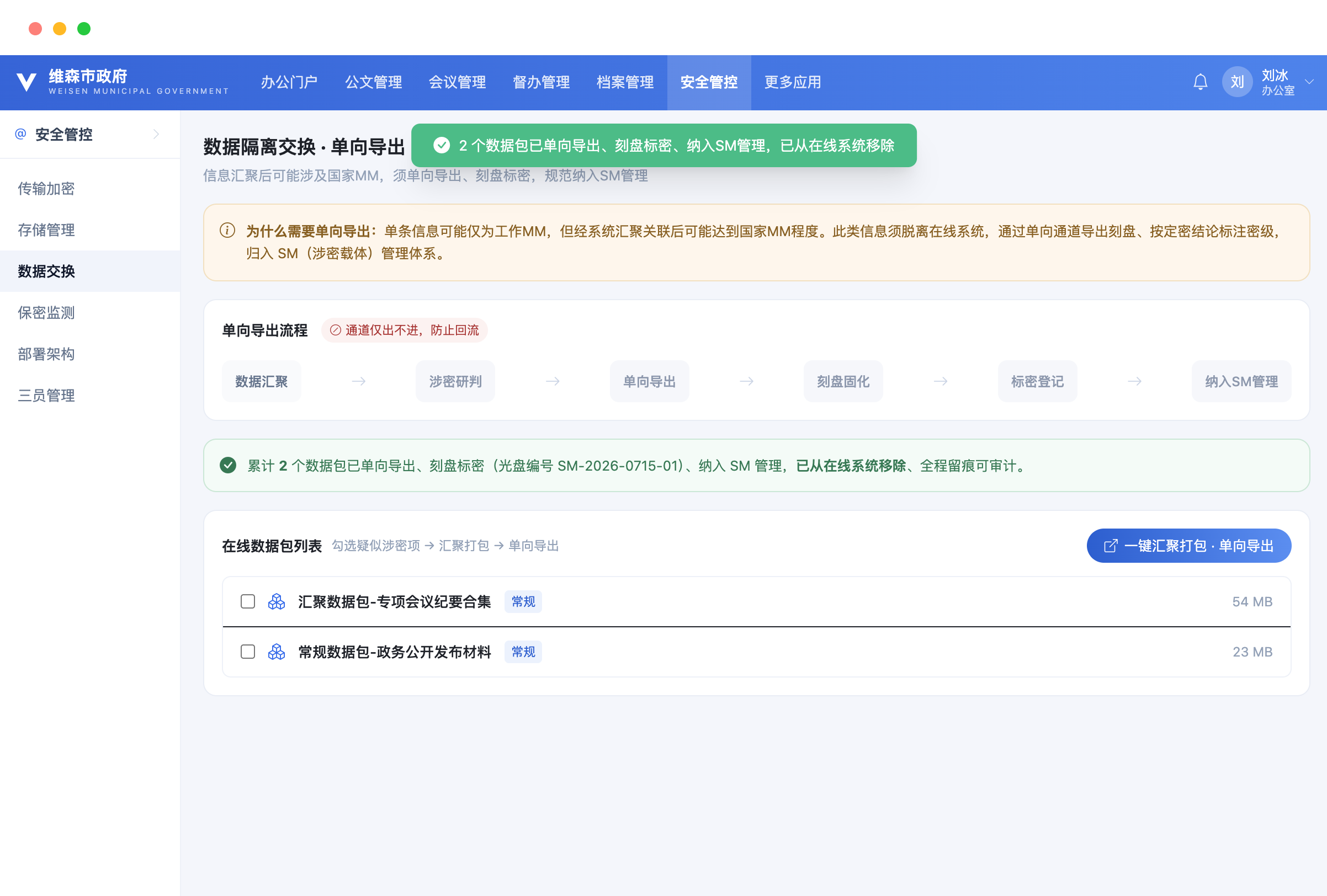Go to 督办管理 in the top navigation
Screen dimensions: 1327x896
(541, 82)
